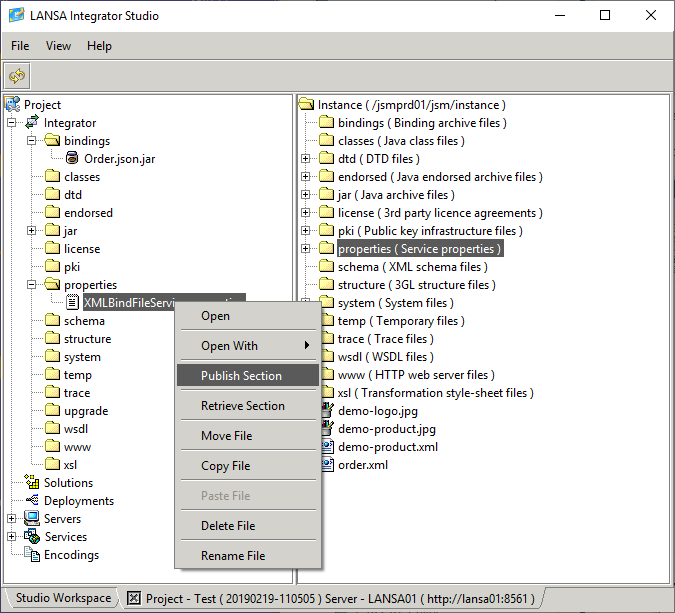Click the Services node icon
The width and height of the screenshot is (675, 613).
[32, 537]
